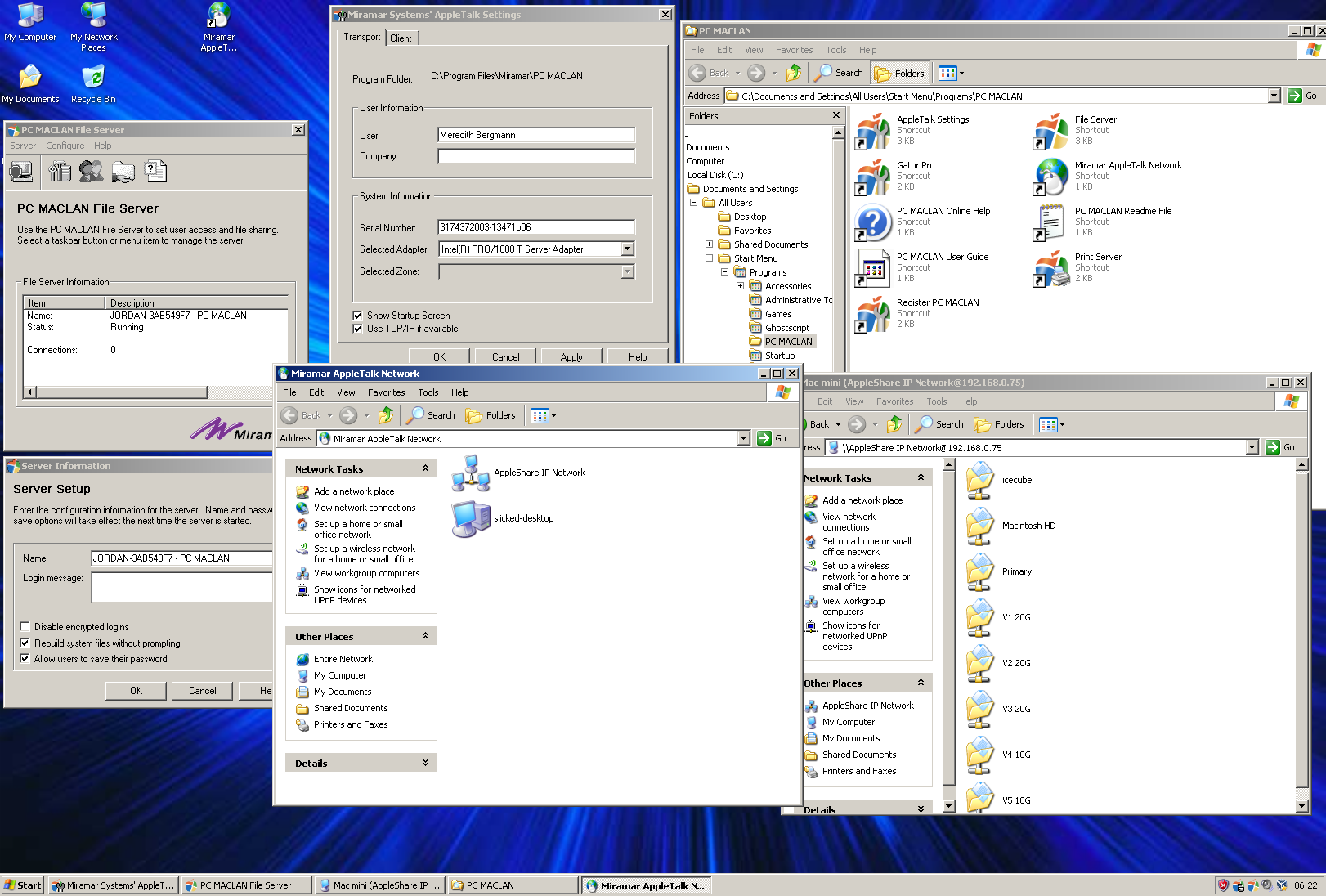
Task: Open Server menu in PC MACLAN File Server
Action: click(23, 146)
